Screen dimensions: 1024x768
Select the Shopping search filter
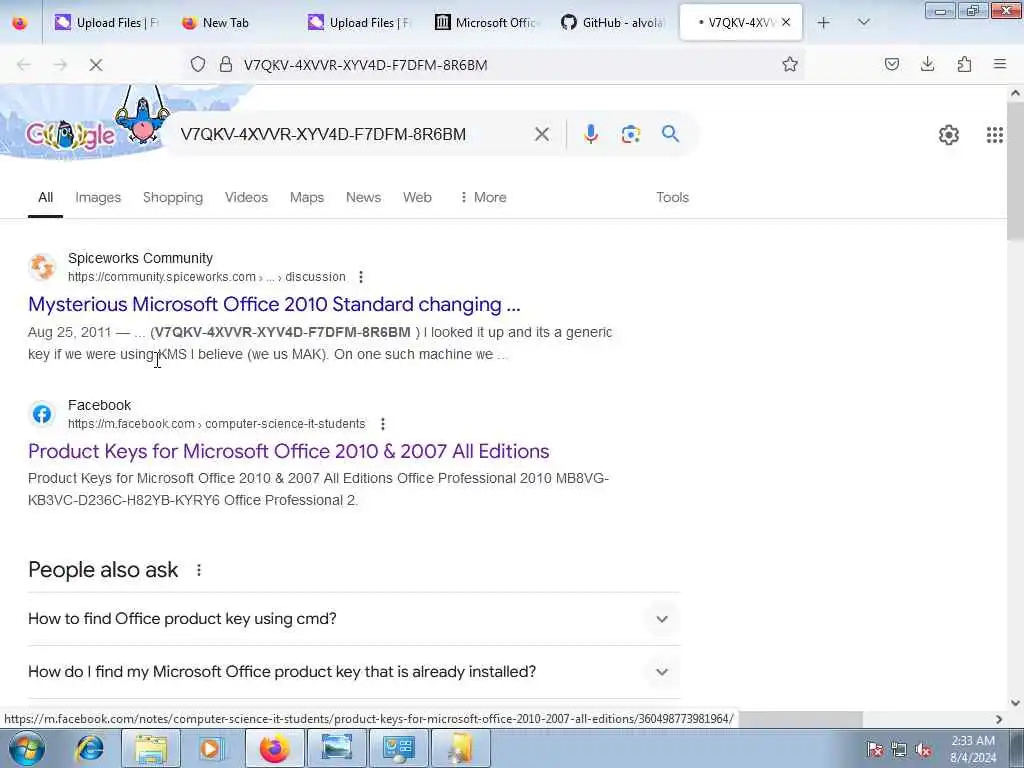point(173,197)
